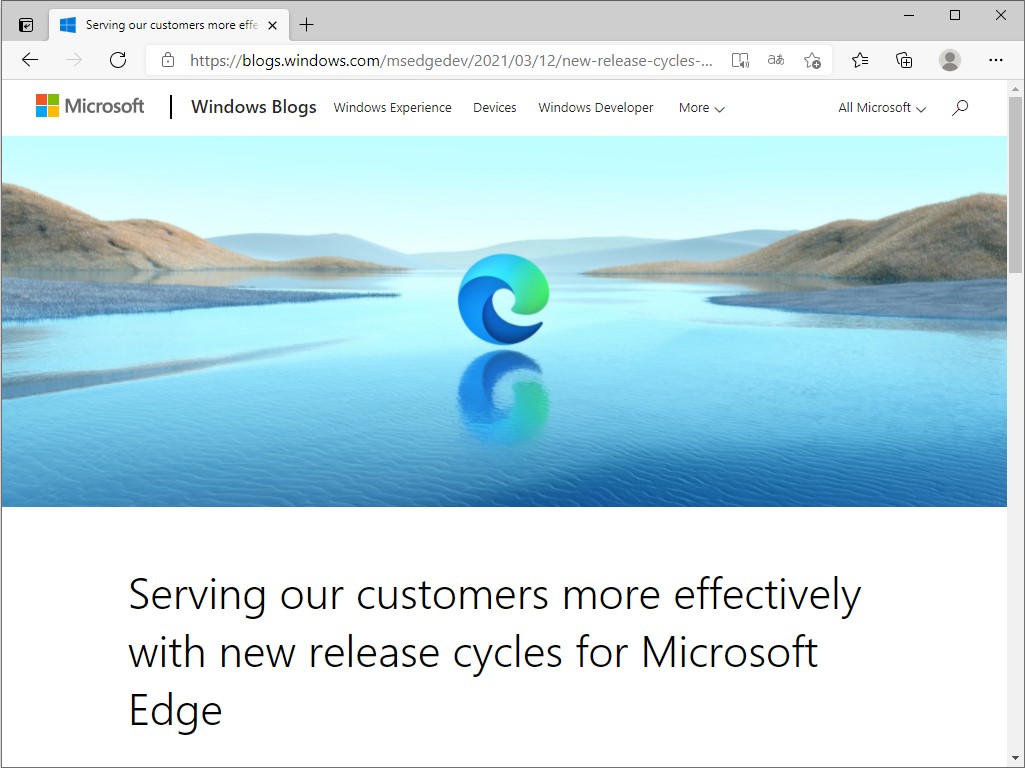
Task: Add this page to favorites
Action: coord(812,60)
